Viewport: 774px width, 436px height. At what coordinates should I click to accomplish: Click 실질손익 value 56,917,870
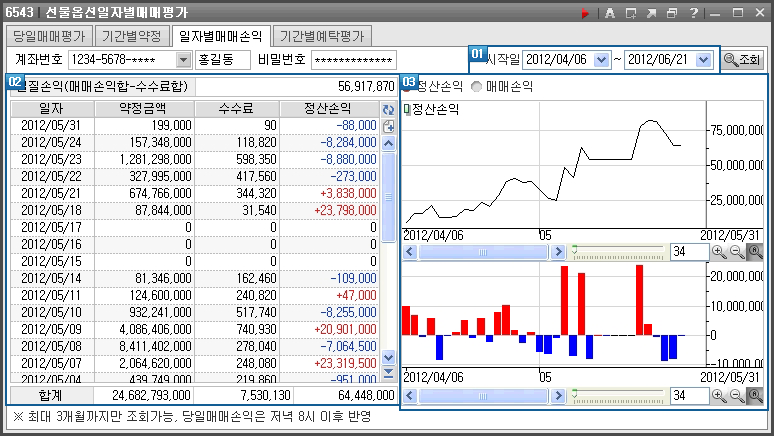point(366,87)
